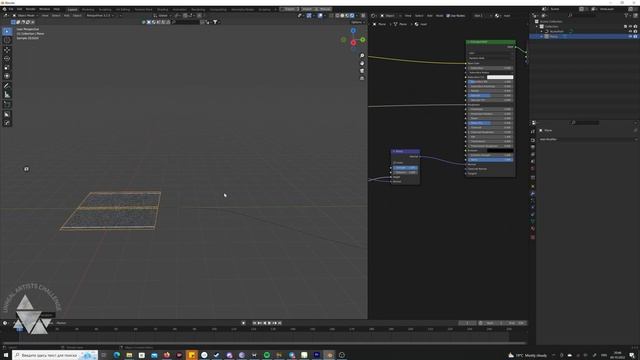Click the red X axis gizmo ball
The width and height of the screenshot is (640, 360).
[x=353, y=42]
